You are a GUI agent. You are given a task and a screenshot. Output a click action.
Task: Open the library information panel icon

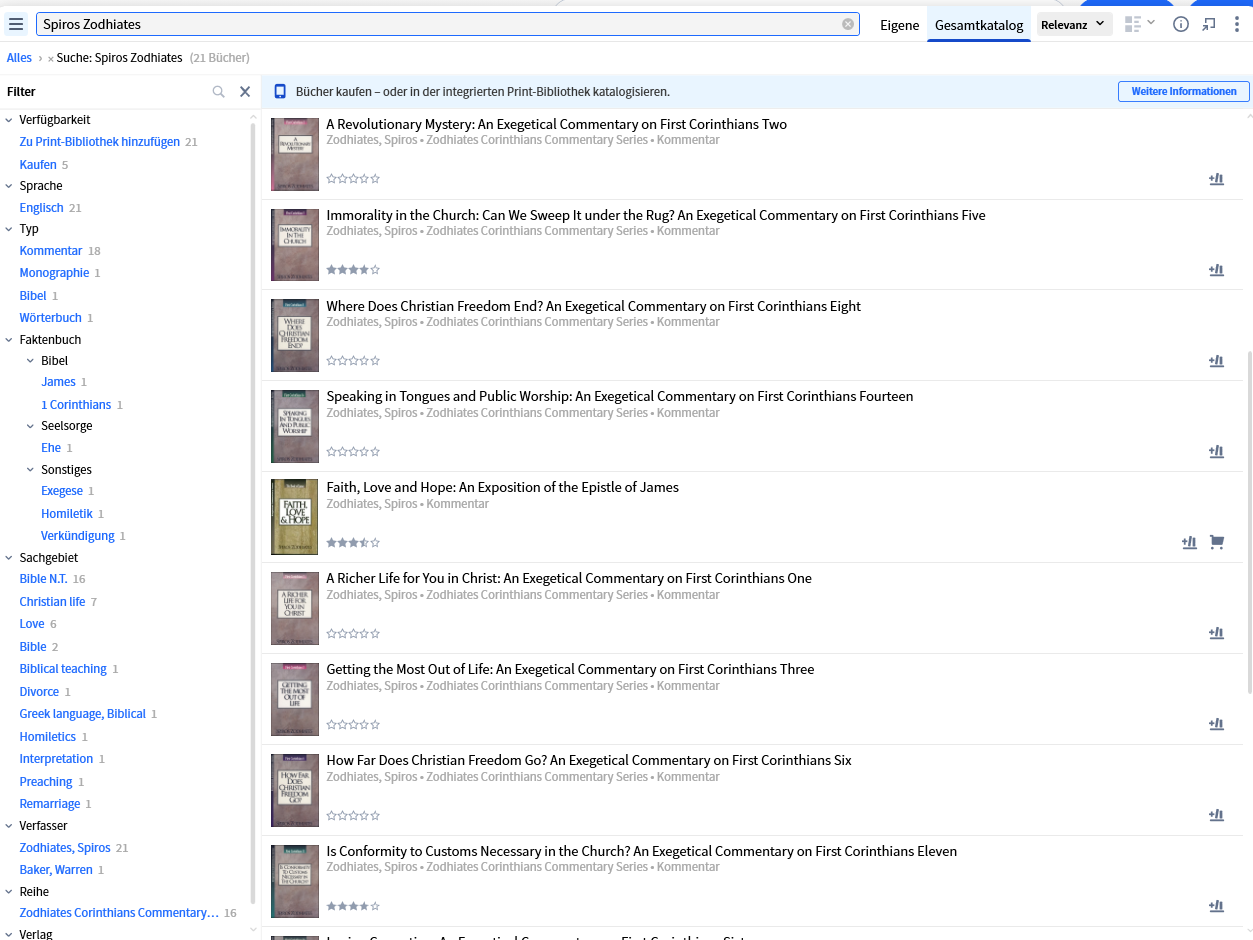tap(1181, 24)
